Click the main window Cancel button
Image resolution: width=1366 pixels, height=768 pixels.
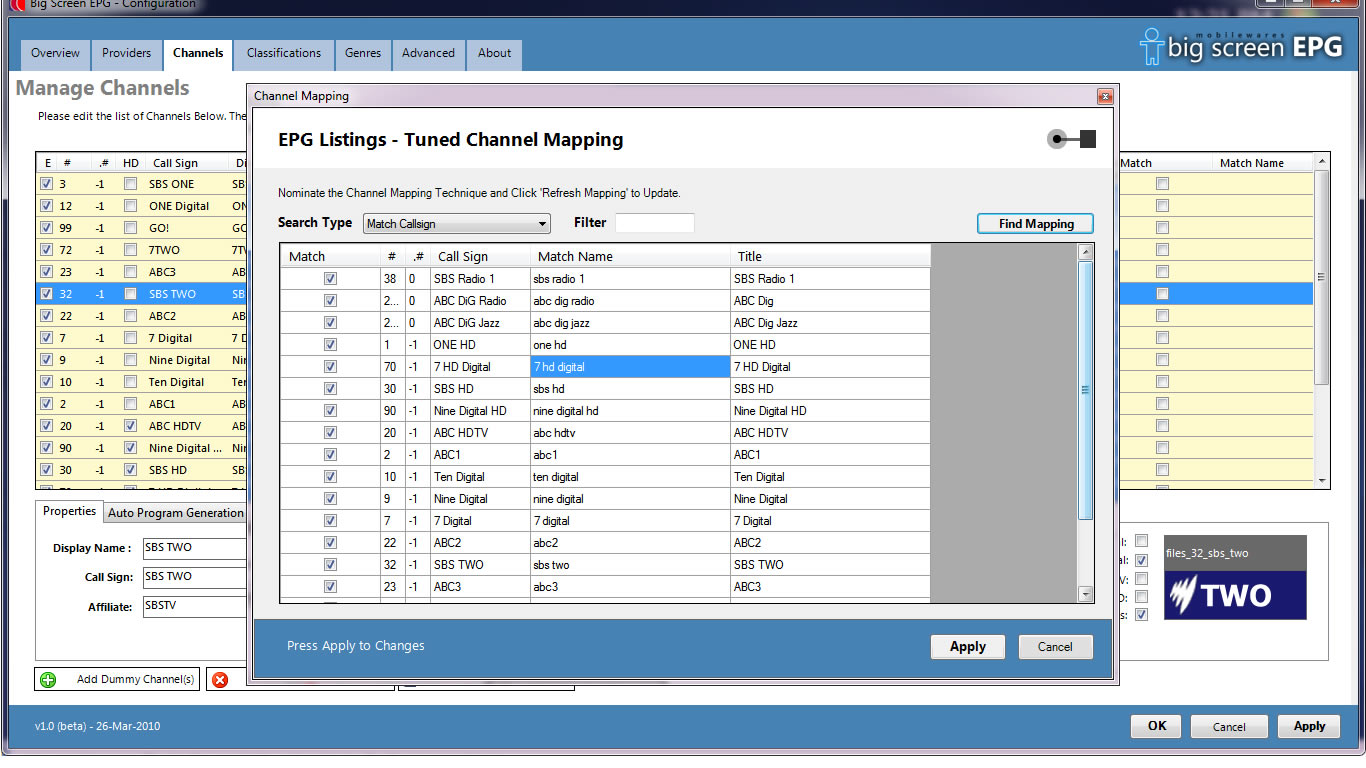[x=1229, y=727]
